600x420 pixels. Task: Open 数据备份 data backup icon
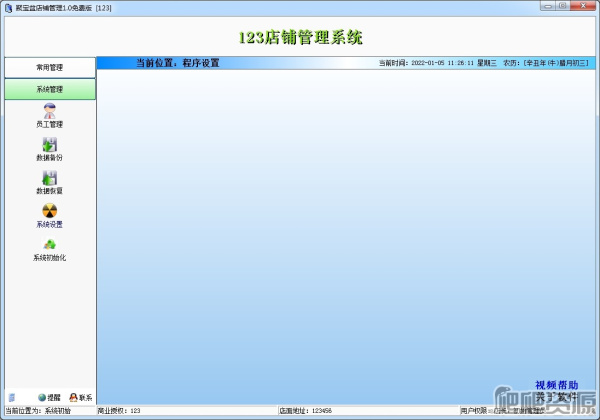tap(49, 149)
